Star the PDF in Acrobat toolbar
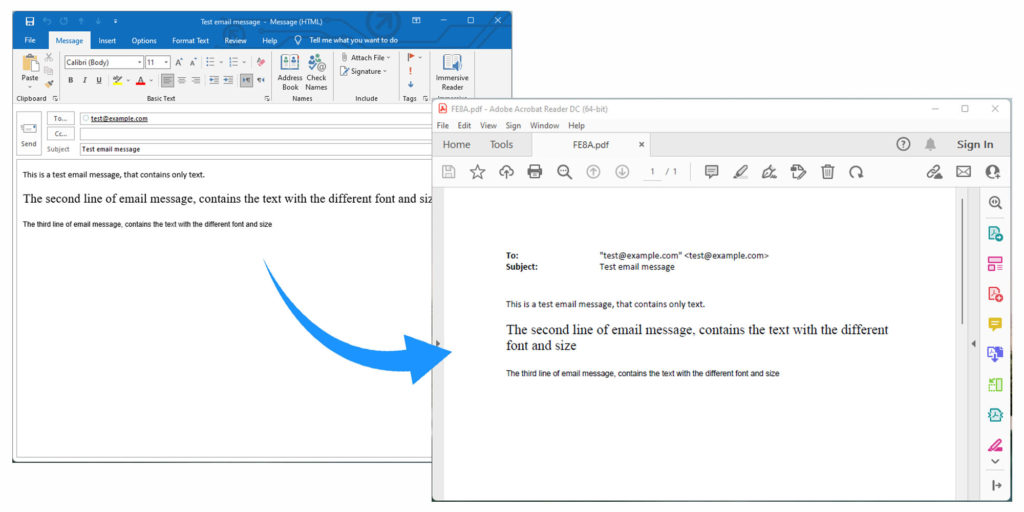Image resolution: width=1024 pixels, height=512 pixels. (x=477, y=172)
